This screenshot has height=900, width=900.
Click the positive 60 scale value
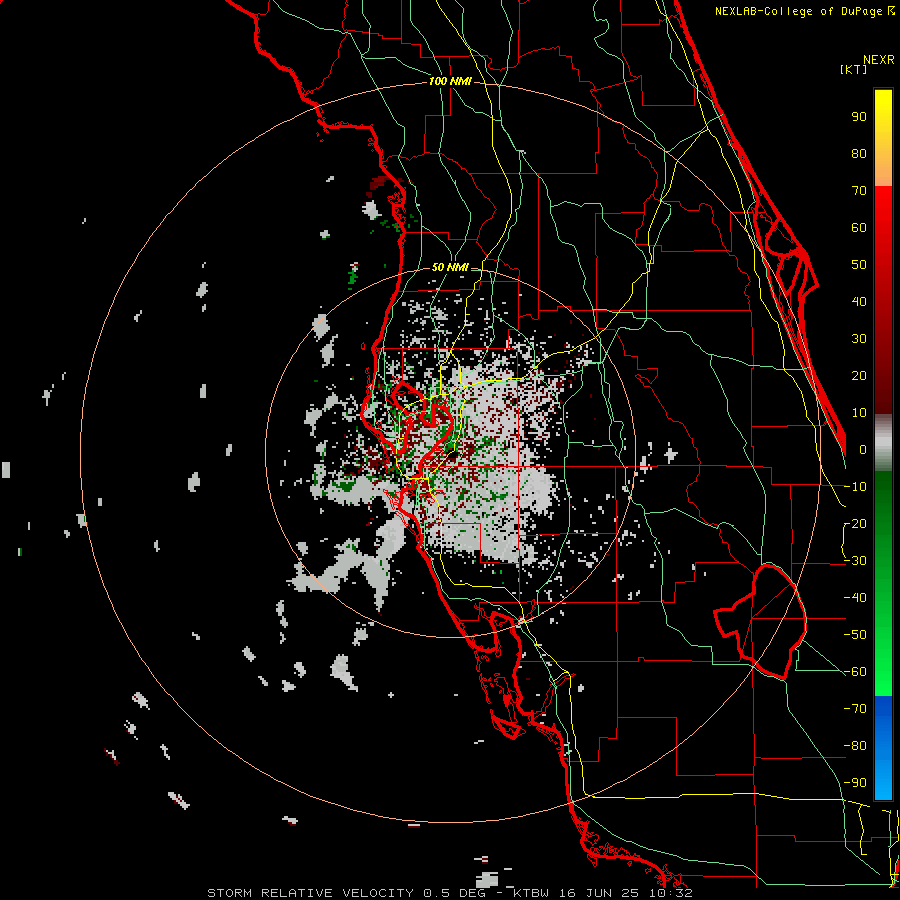(859, 228)
